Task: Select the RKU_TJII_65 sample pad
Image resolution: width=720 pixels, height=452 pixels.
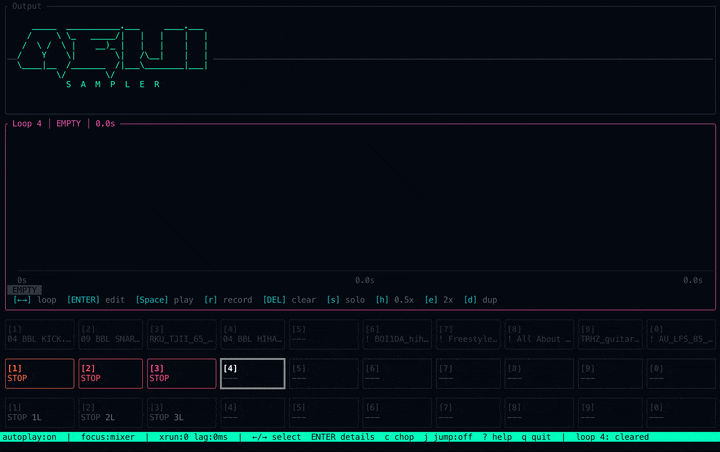Action: click(x=181, y=334)
